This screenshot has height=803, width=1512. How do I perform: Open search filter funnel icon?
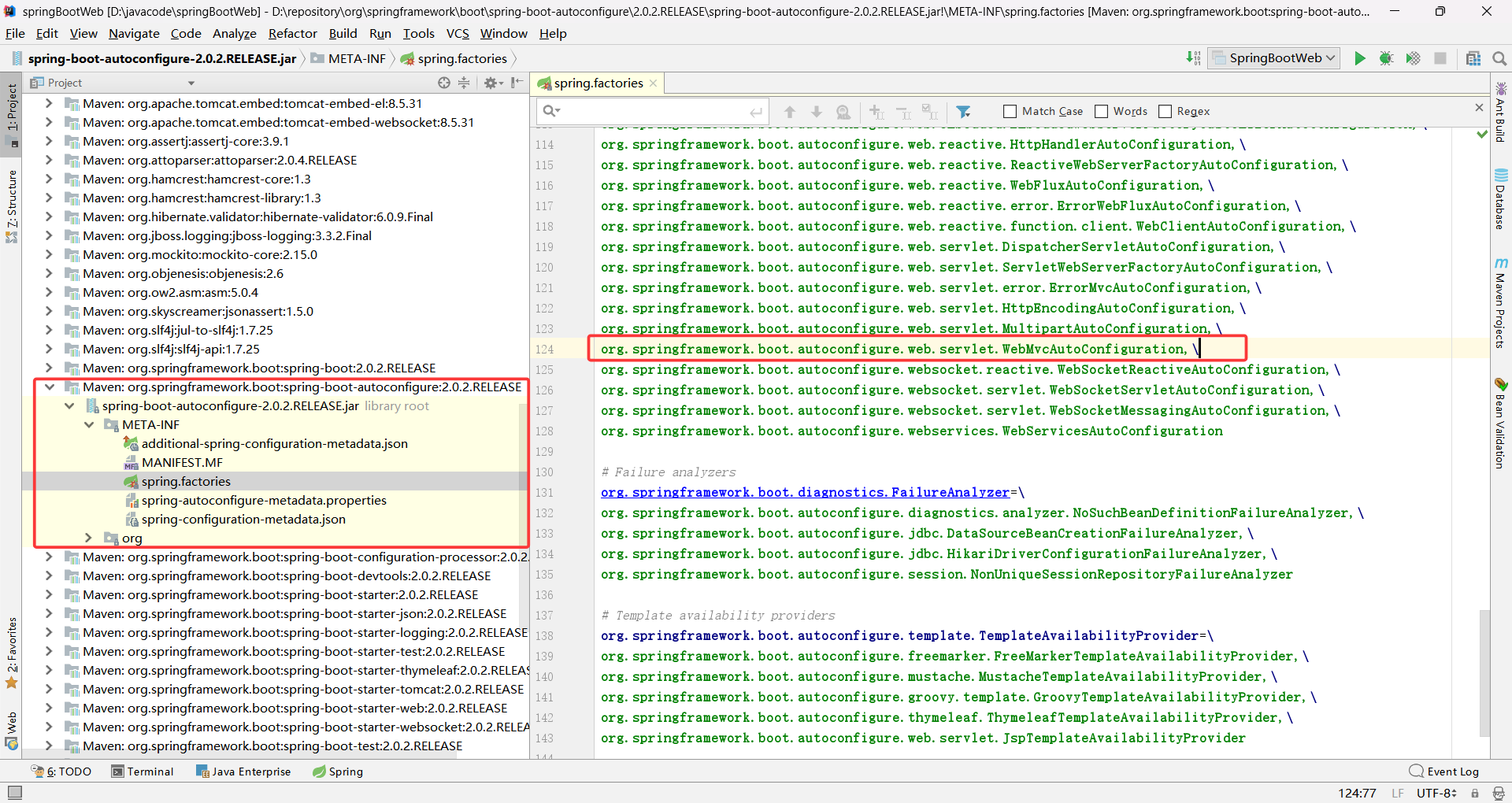coord(963,112)
